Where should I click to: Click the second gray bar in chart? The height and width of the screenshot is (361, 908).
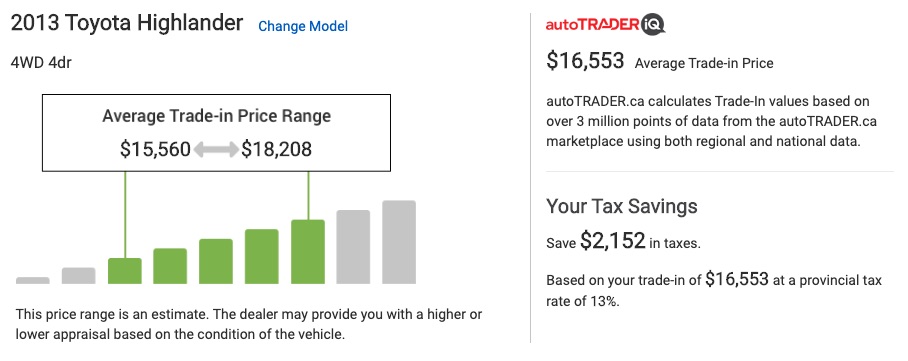pyautogui.click(x=78, y=276)
